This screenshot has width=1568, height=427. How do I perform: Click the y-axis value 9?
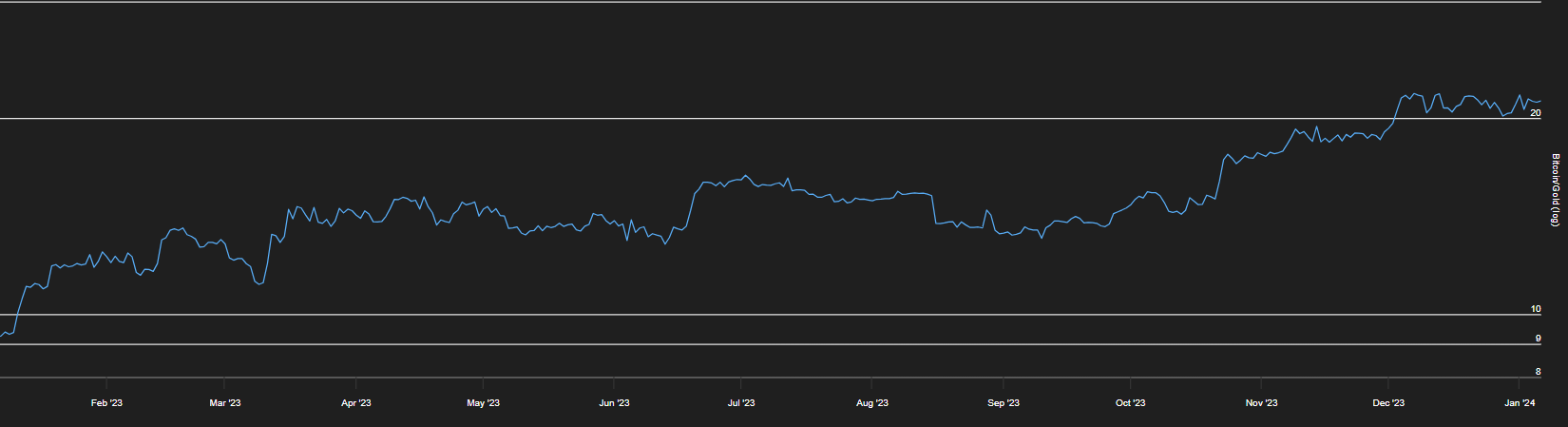click(1539, 339)
